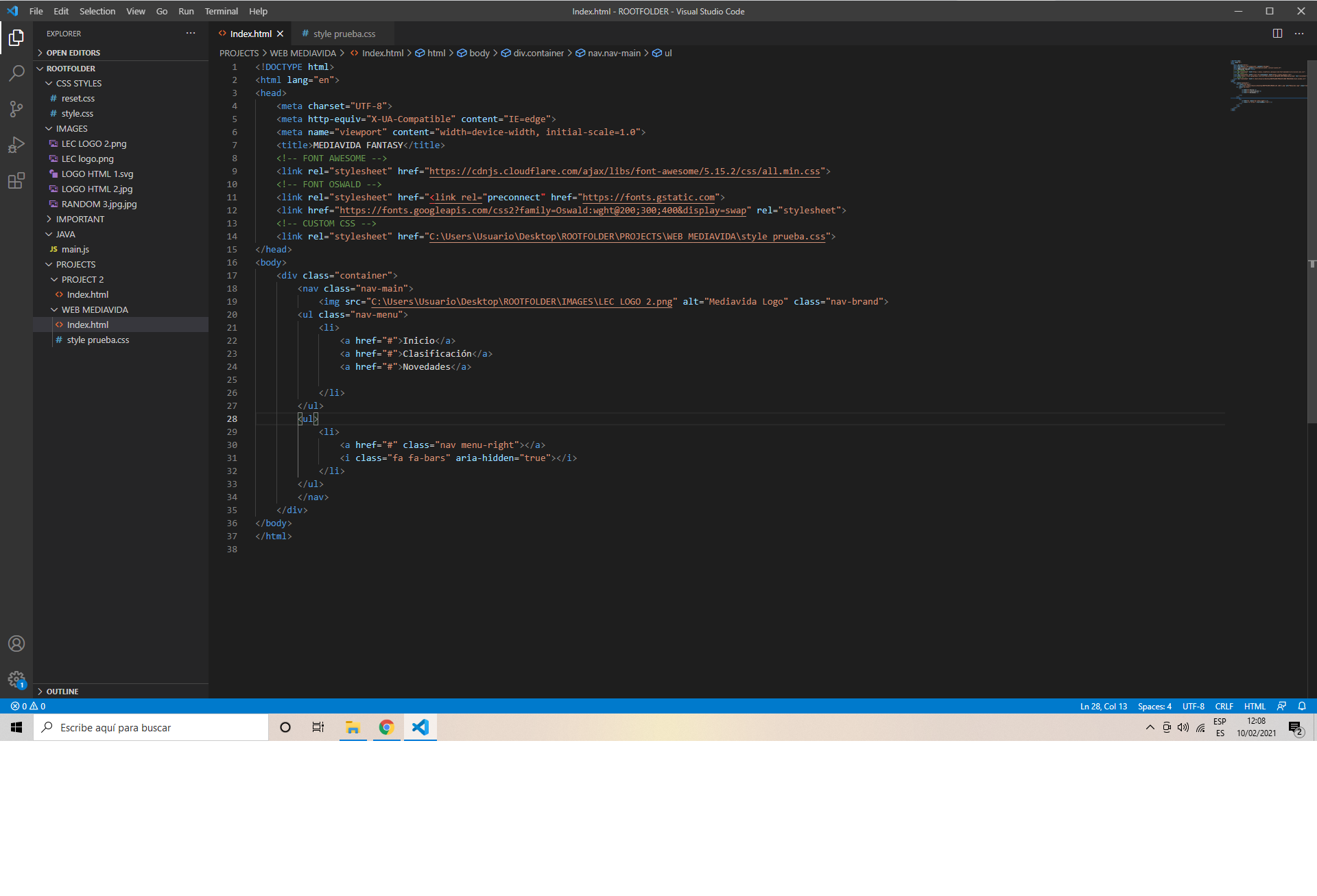Image resolution: width=1317 pixels, height=896 pixels.
Task: Open the Manage gear settings menu
Action: pyautogui.click(x=16, y=679)
